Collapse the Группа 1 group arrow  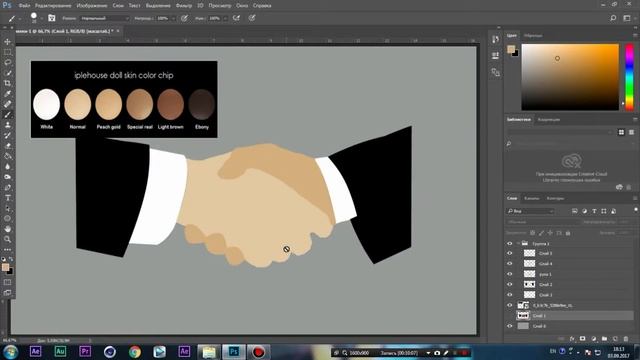[x=518, y=243]
